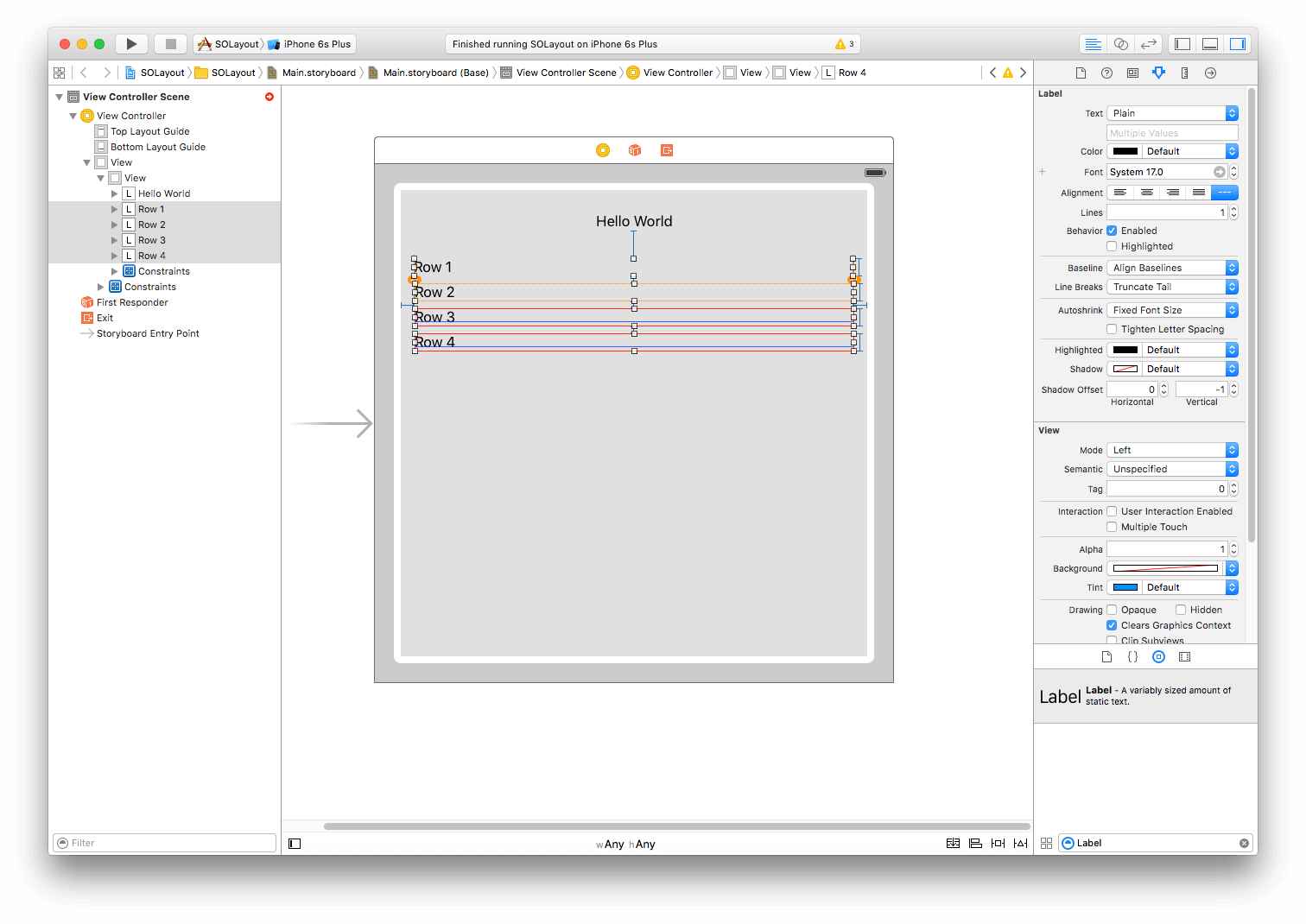The width and height of the screenshot is (1306, 924).
Task: Open the Size inspector tab
Action: point(1184,73)
